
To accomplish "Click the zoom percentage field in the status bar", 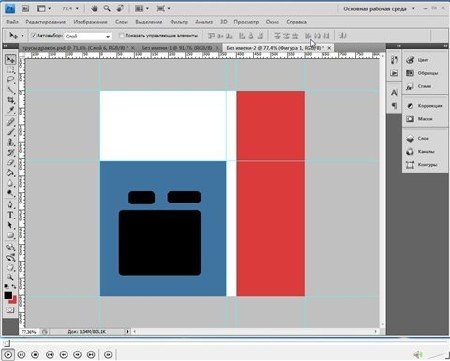I will [x=29, y=332].
